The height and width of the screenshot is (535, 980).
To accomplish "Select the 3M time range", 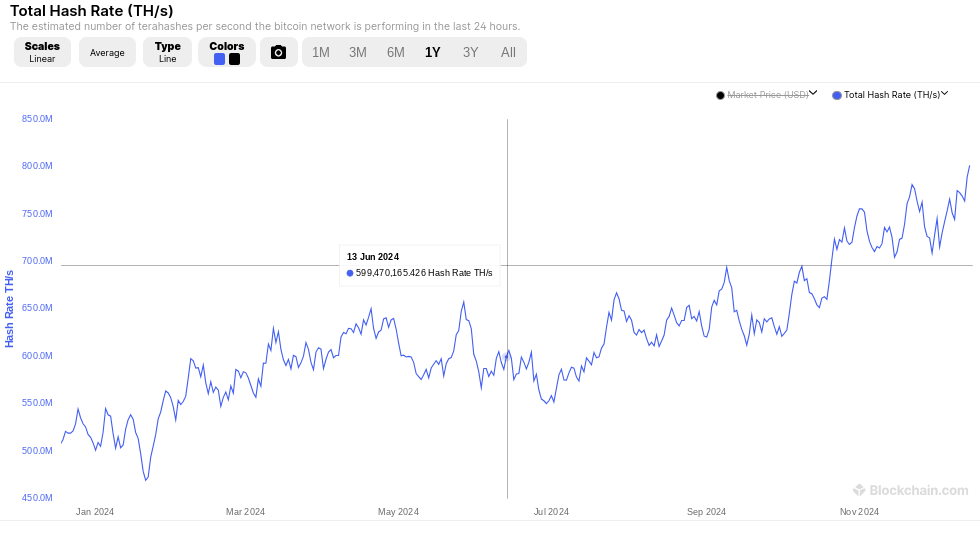I will pos(357,52).
